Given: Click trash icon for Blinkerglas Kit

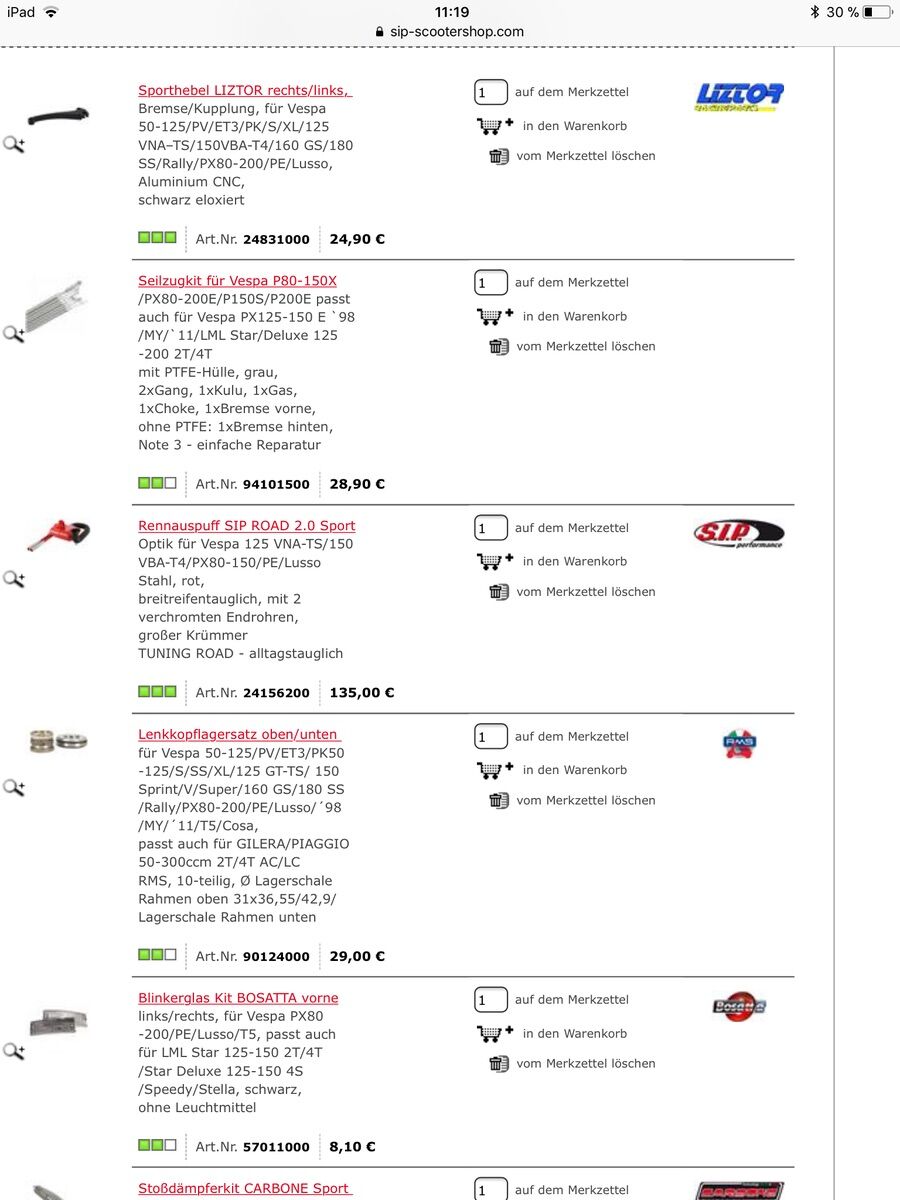Looking at the screenshot, I should click(x=499, y=1063).
